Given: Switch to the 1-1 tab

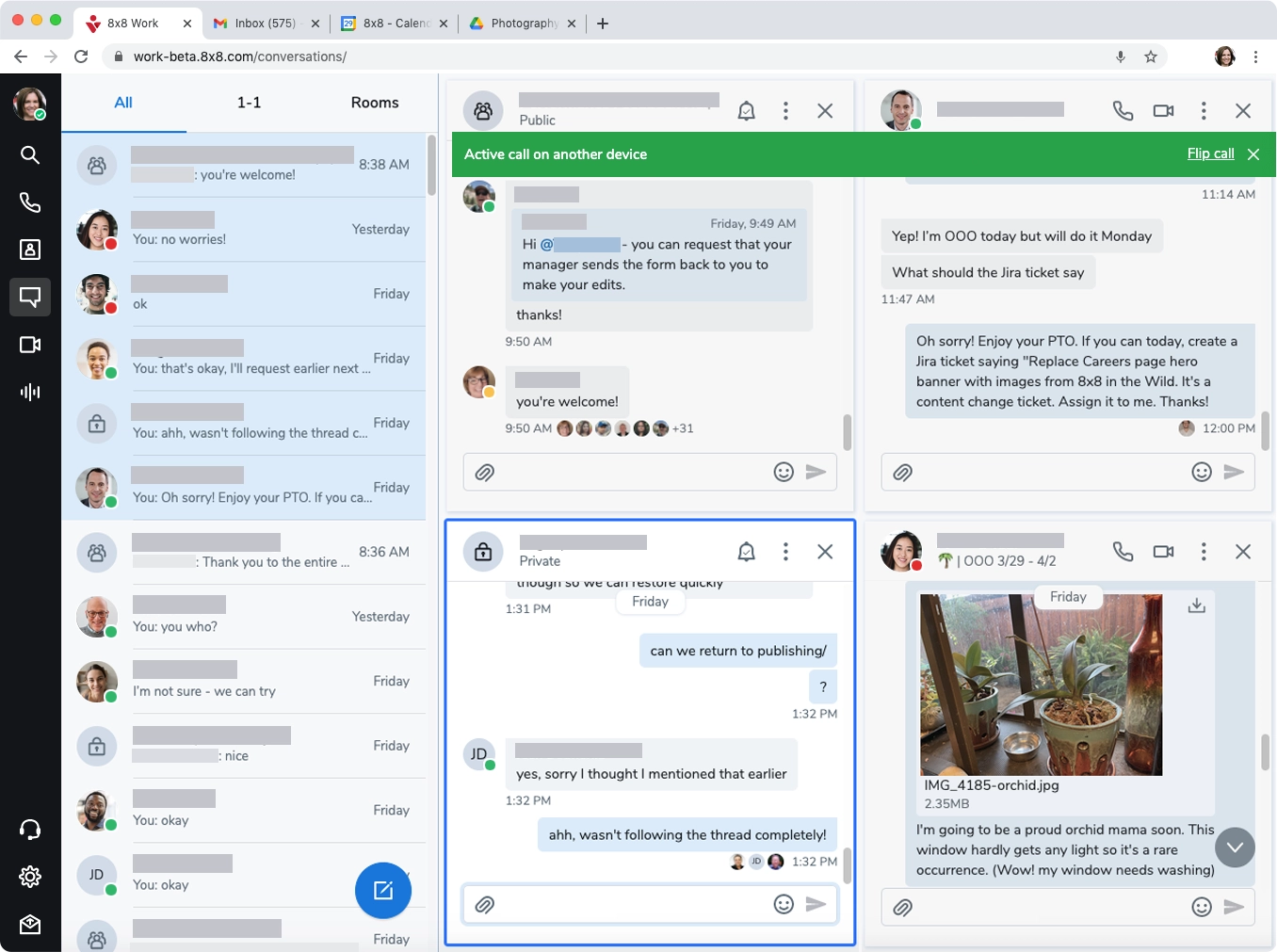Looking at the screenshot, I should [x=249, y=103].
